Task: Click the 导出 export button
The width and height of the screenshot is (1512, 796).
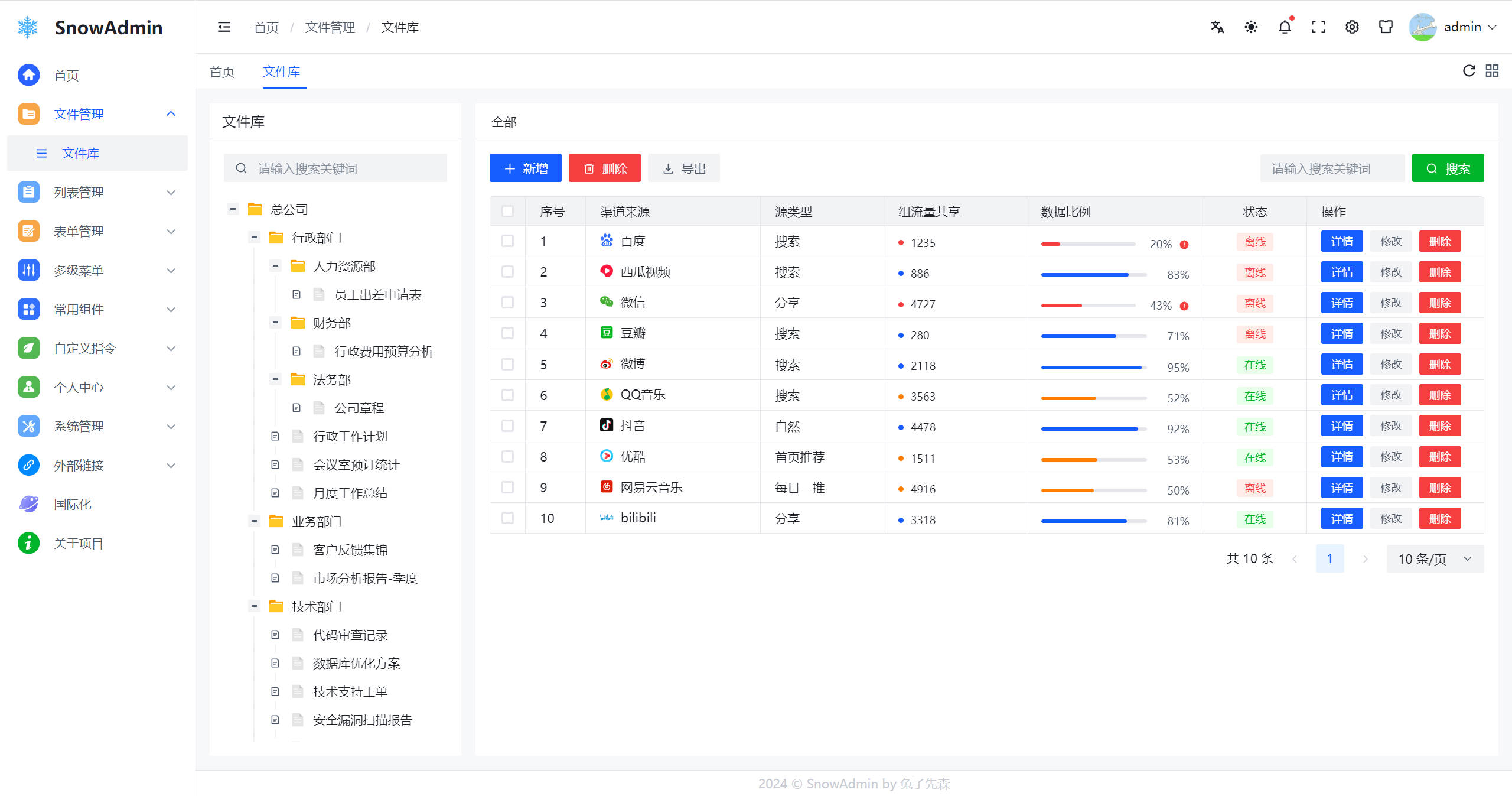Action: click(x=684, y=168)
